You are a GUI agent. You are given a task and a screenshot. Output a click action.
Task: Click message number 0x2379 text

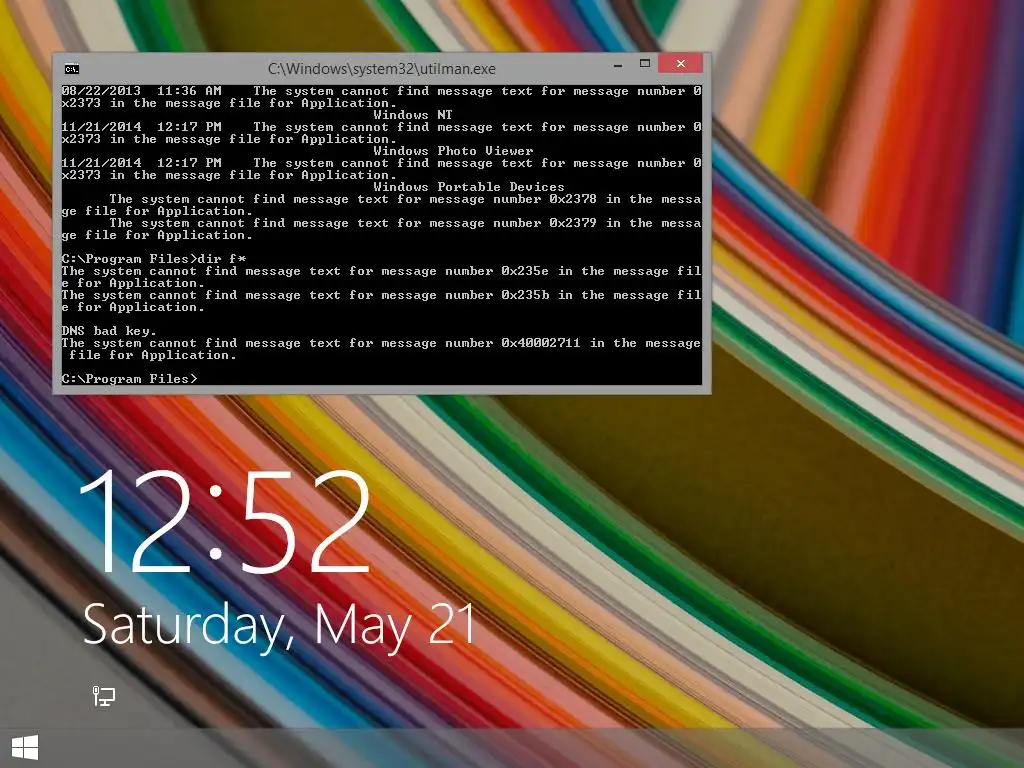tap(573, 223)
